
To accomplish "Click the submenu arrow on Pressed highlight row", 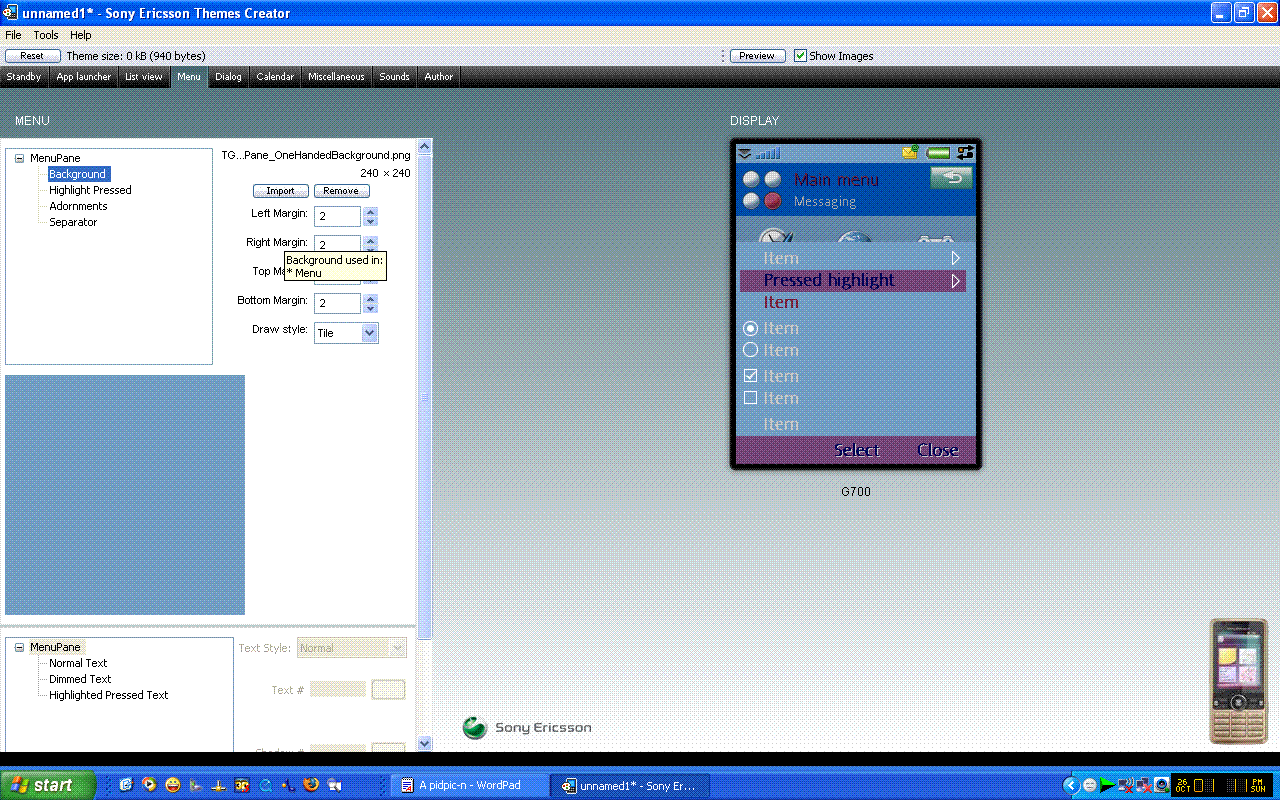I will pyautogui.click(x=955, y=281).
